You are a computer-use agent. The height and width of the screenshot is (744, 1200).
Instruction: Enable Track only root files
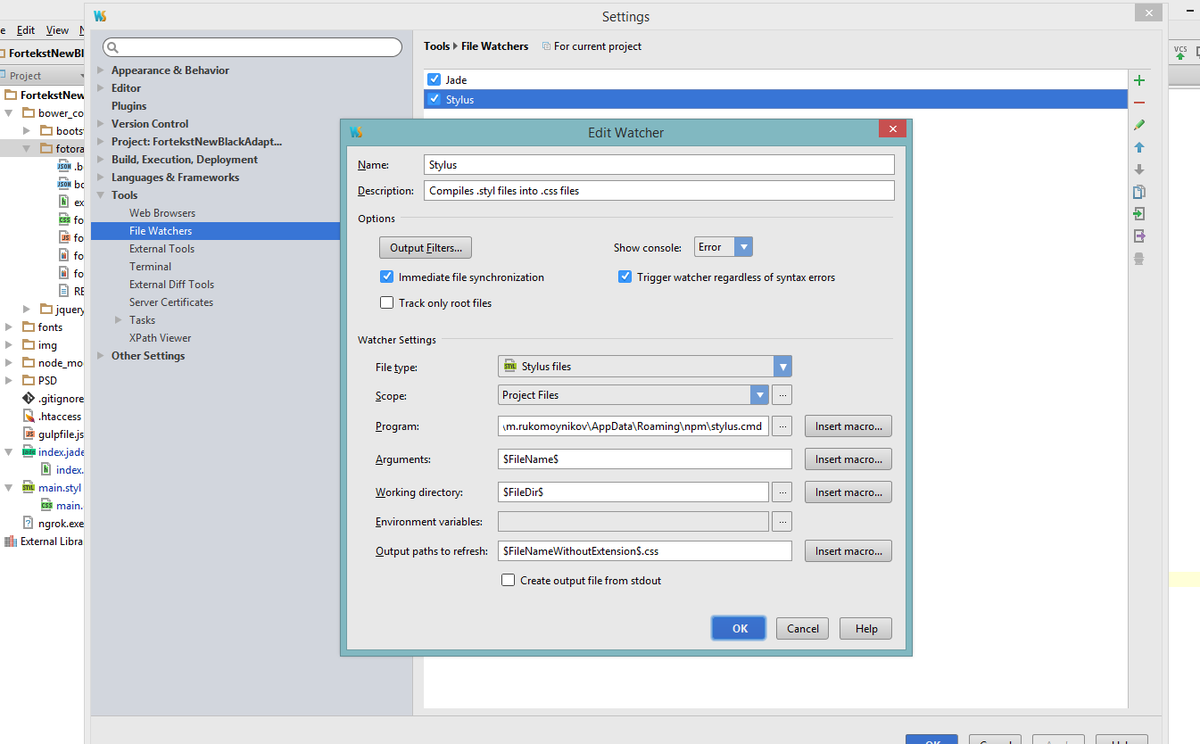[387, 303]
